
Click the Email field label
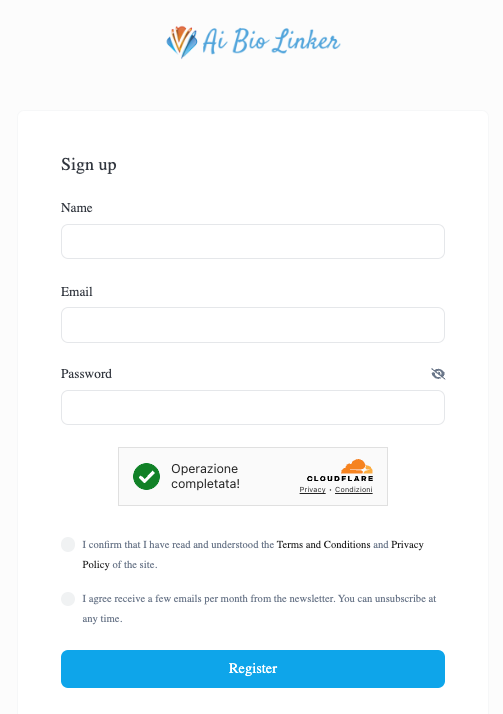pyautogui.click(x=76, y=291)
